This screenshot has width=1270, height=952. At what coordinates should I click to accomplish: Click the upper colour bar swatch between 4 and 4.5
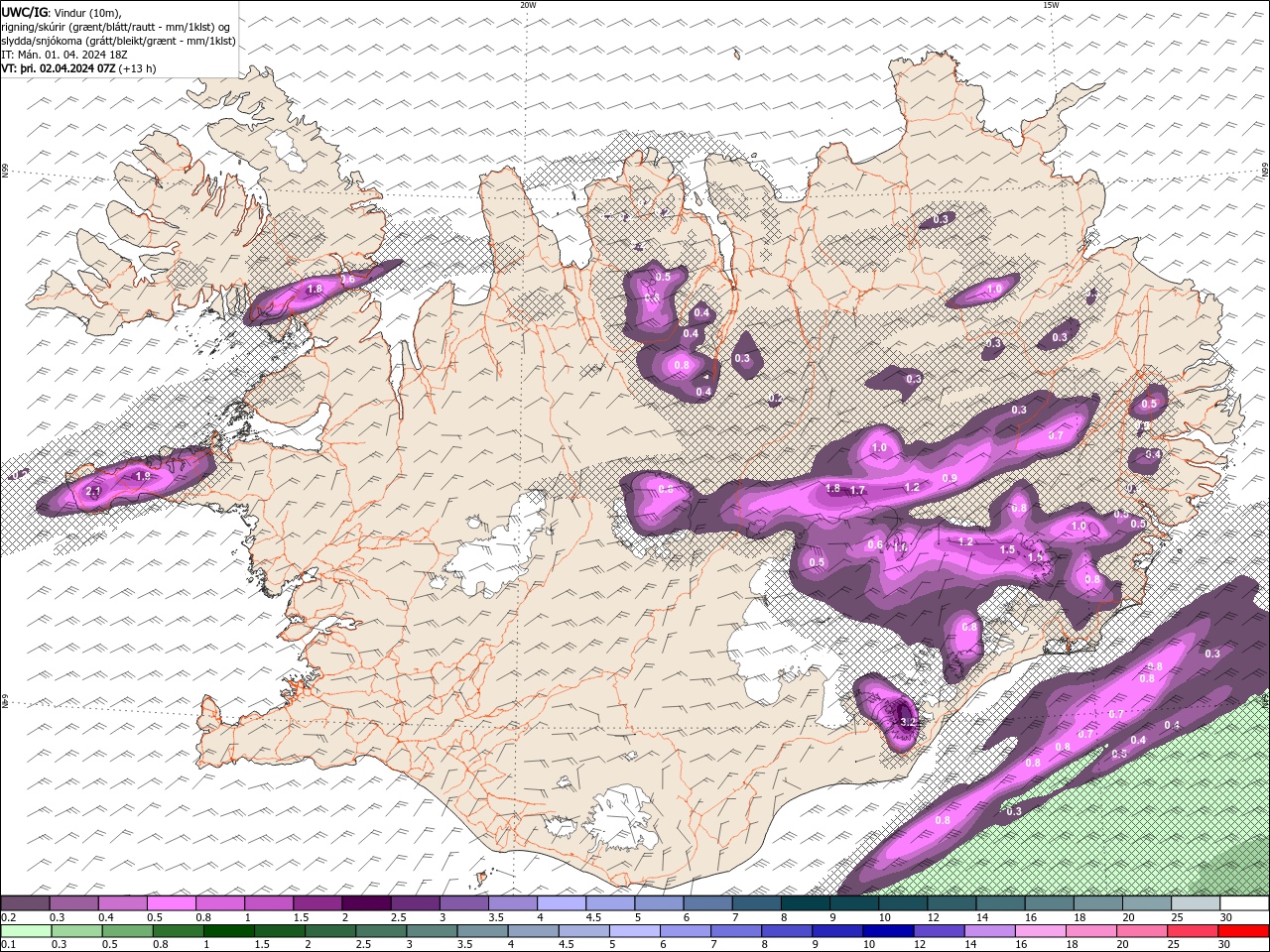[x=562, y=903]
